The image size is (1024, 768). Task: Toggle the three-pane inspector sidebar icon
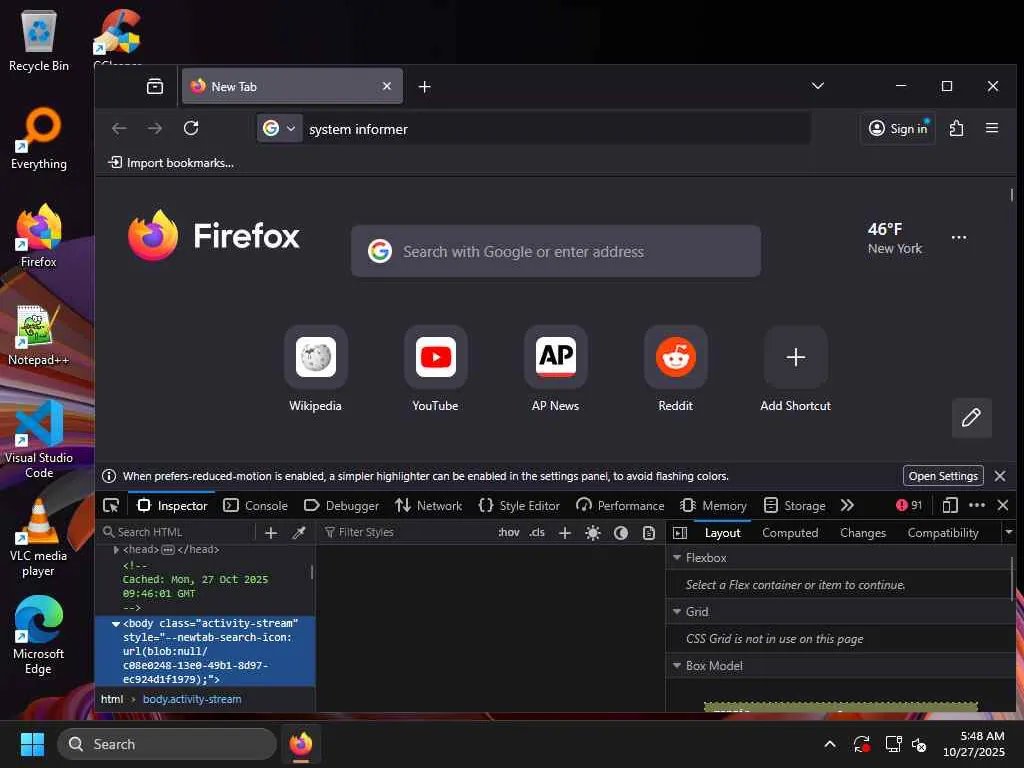click(680, 533)
